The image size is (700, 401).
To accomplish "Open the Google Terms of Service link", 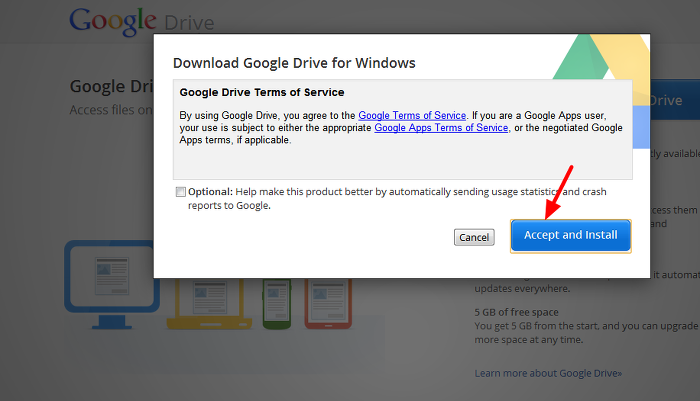I will [x=412, y=116].
